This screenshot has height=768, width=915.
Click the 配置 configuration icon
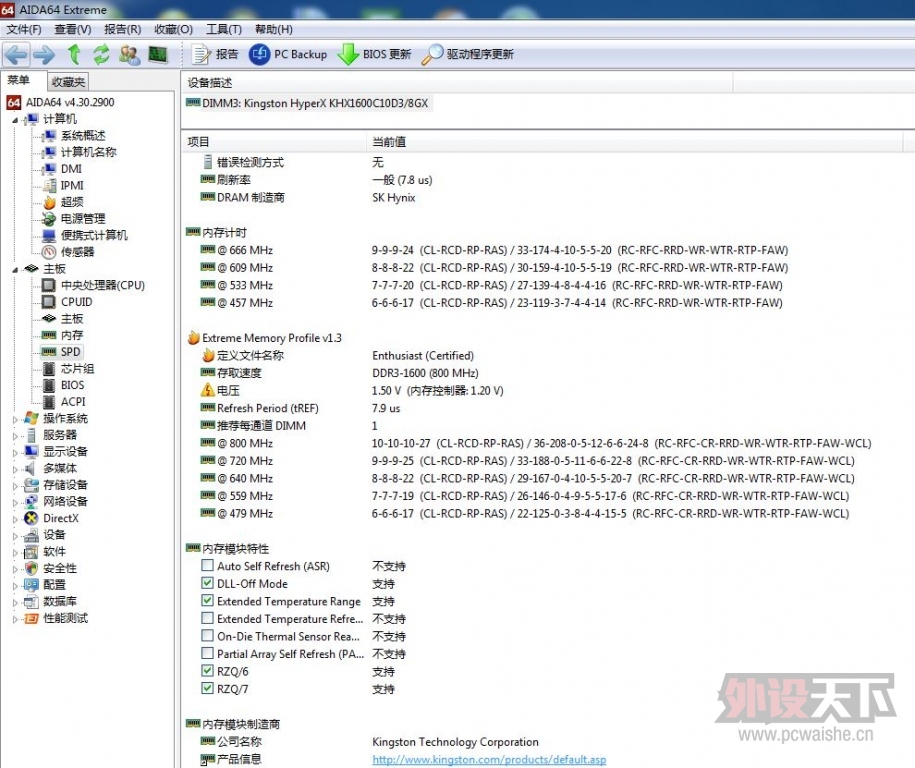[32, 585]
